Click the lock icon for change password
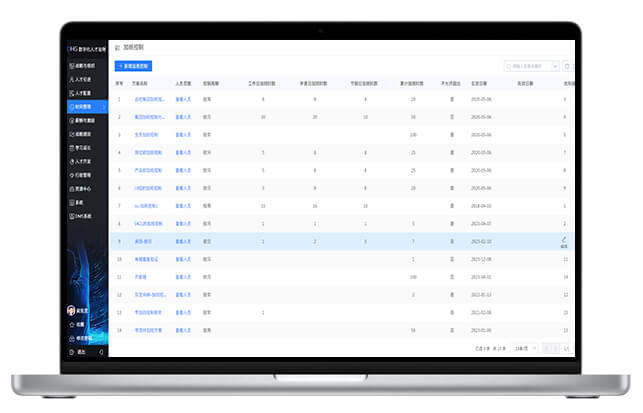 coord(71,338)
